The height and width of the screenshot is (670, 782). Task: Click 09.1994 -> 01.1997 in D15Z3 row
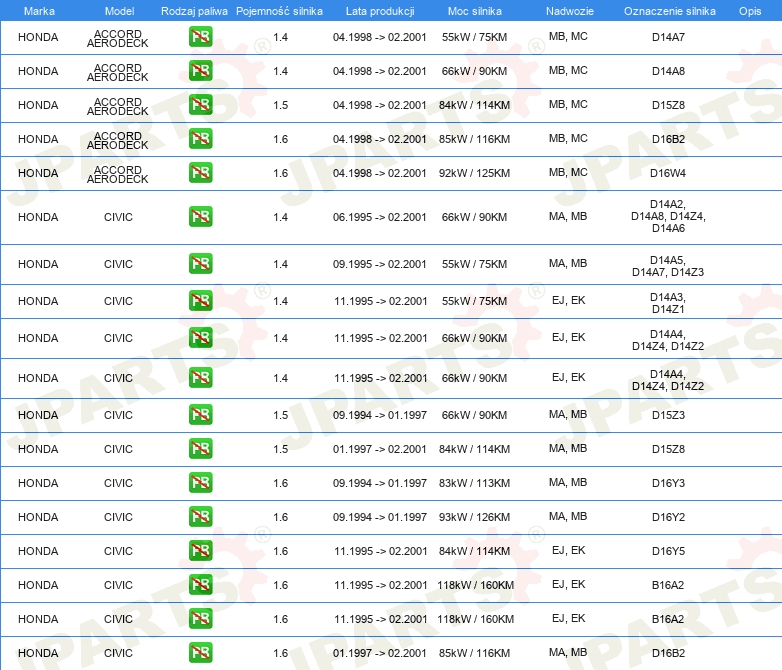(380, 415)
